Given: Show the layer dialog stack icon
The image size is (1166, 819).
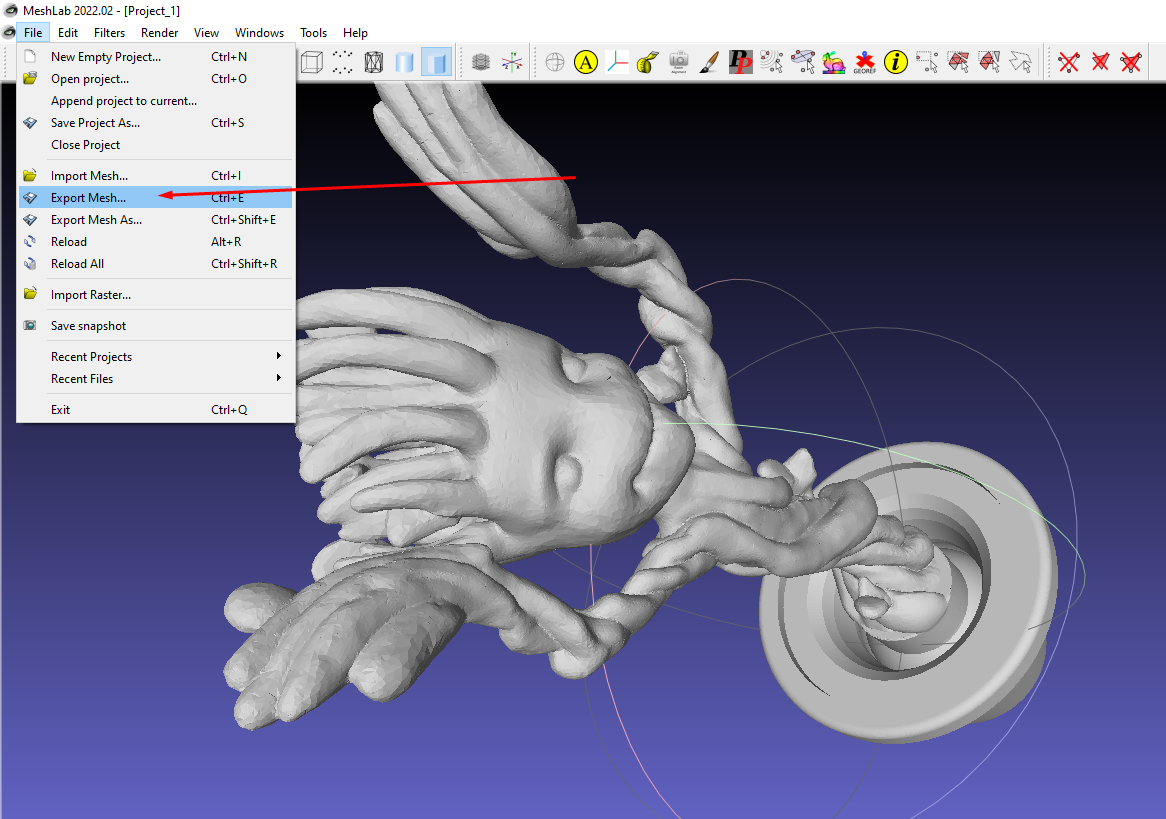Looking at the screenshot, I should point(481,62).
